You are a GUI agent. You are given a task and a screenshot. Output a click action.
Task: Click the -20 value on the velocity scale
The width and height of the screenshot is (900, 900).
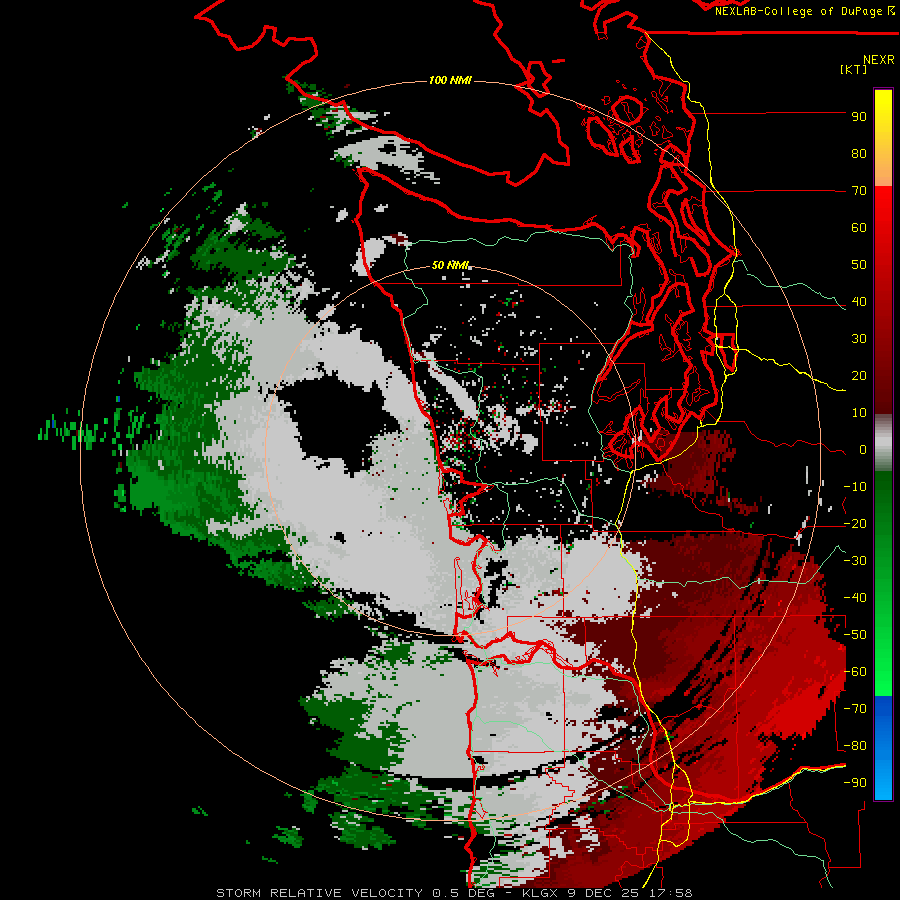(855, 524)
